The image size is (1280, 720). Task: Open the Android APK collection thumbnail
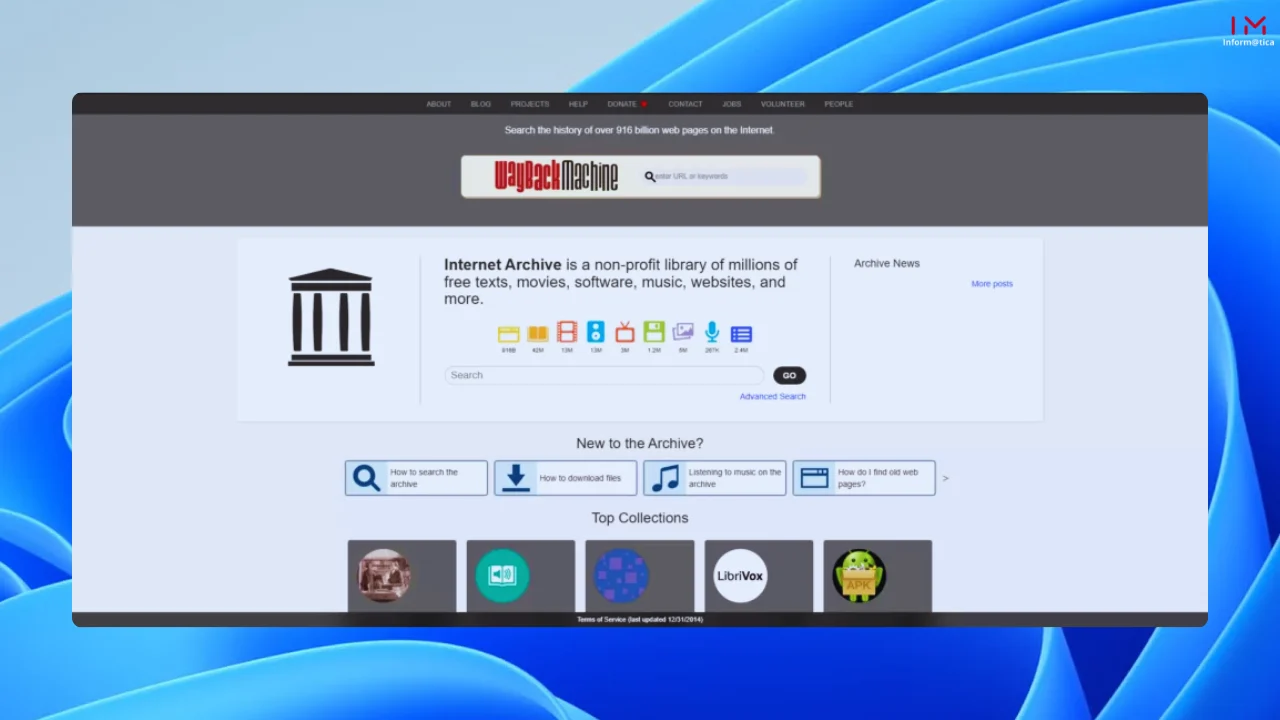click(x=859, y=576)
